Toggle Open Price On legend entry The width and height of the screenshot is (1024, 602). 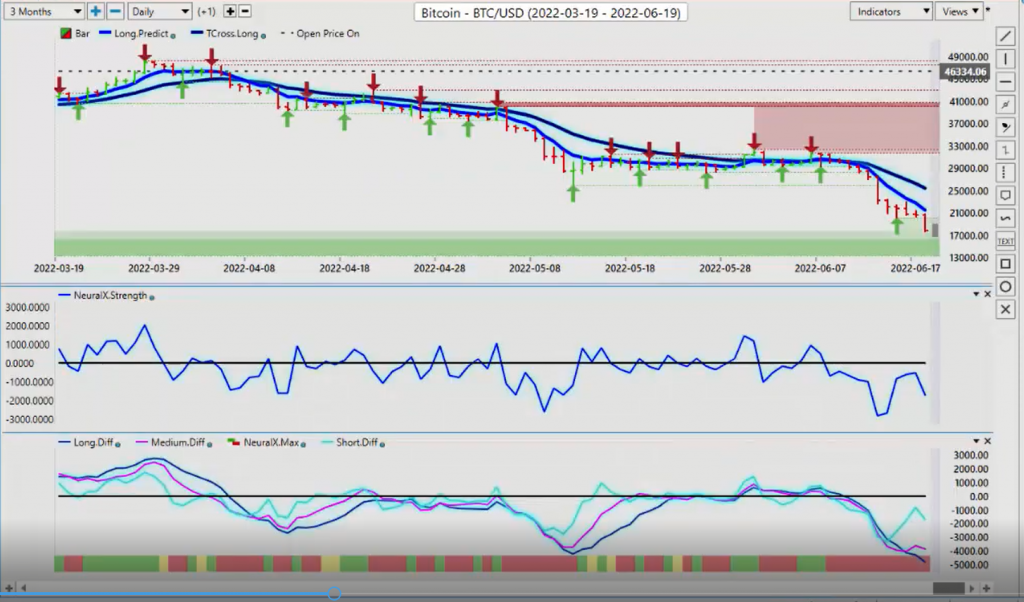point(320,33)
